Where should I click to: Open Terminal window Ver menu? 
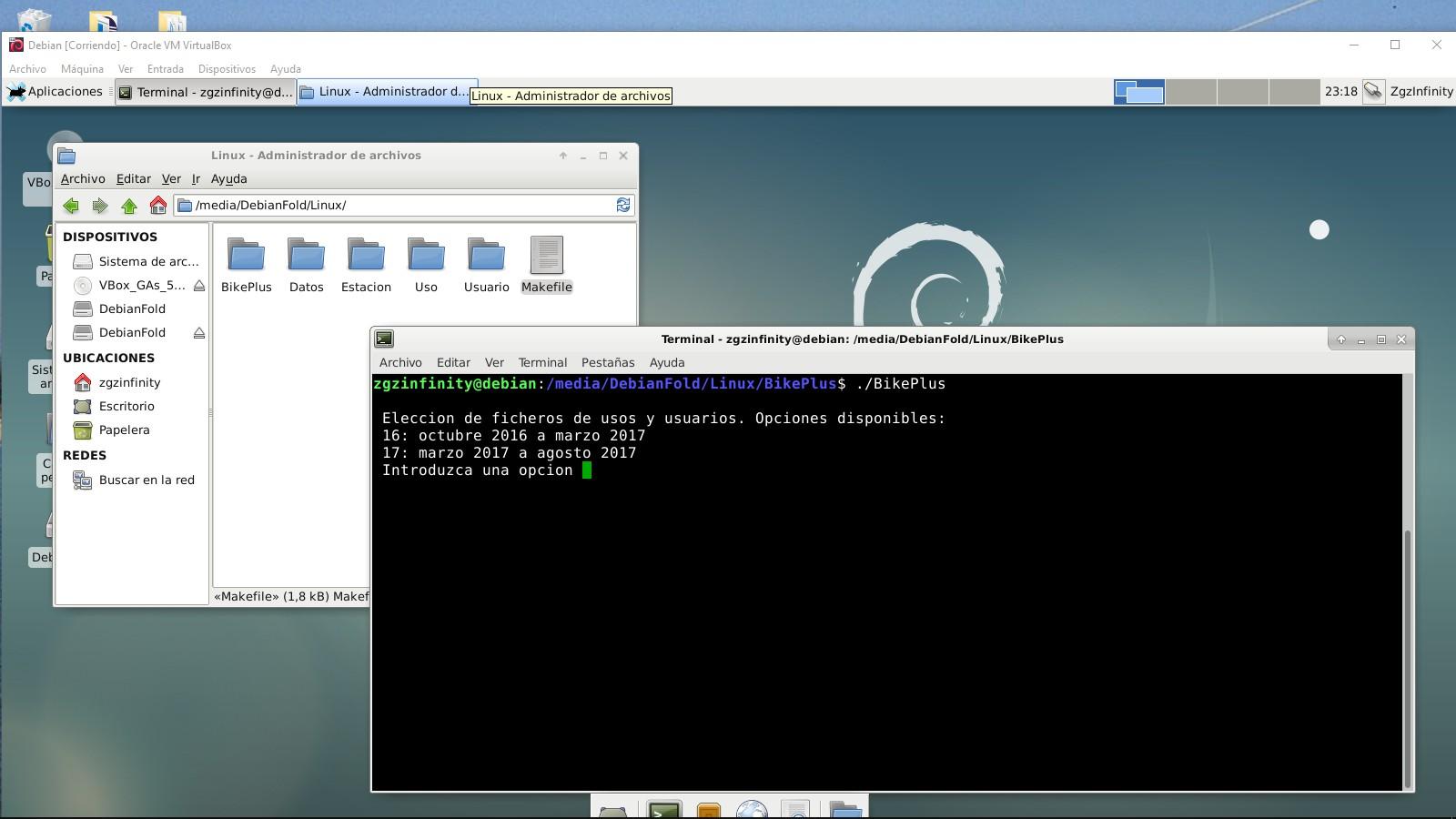(x=494, y=363)
